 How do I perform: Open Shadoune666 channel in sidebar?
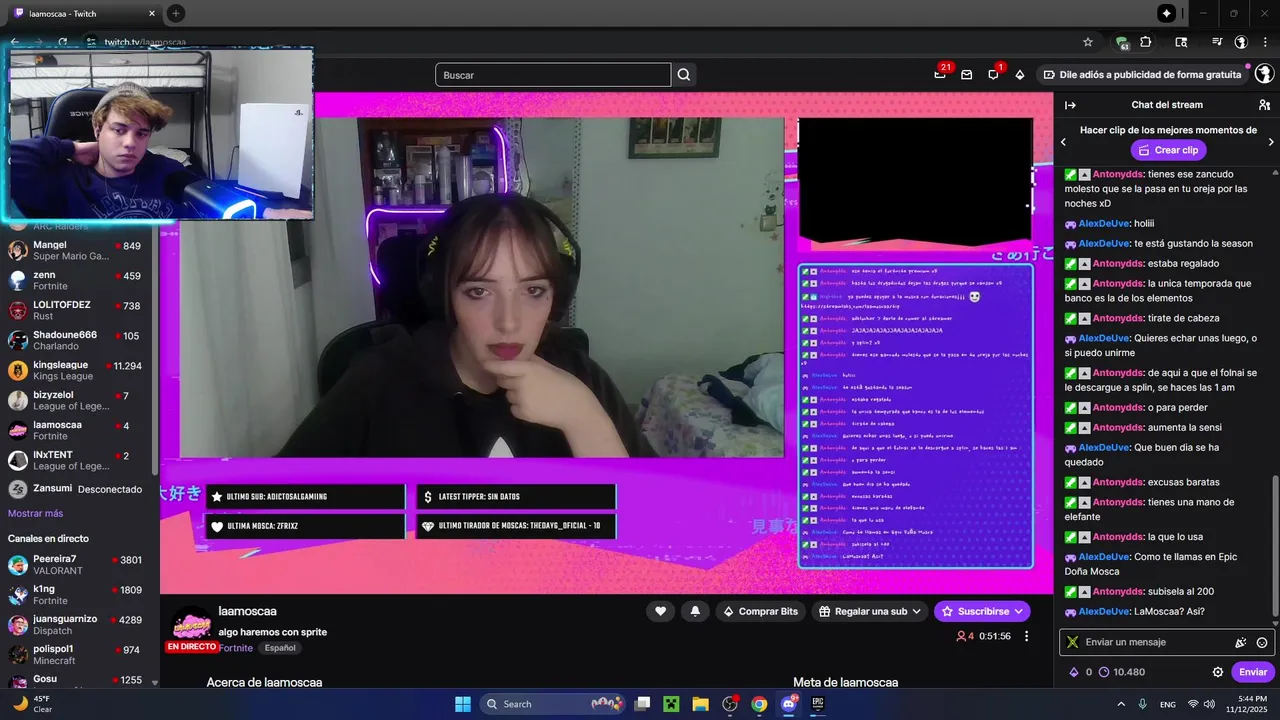[78, 340]
